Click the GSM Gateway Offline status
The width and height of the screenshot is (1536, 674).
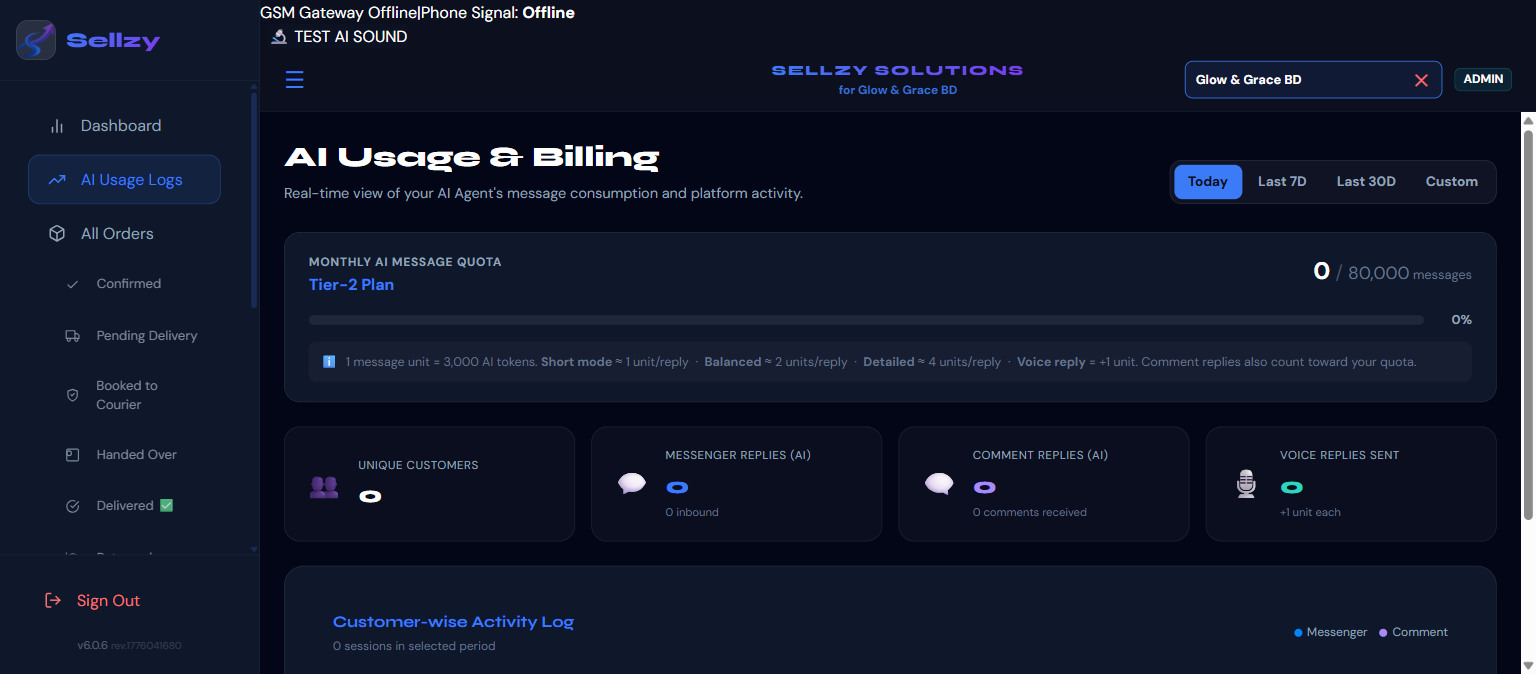click(x=338, y=13)
